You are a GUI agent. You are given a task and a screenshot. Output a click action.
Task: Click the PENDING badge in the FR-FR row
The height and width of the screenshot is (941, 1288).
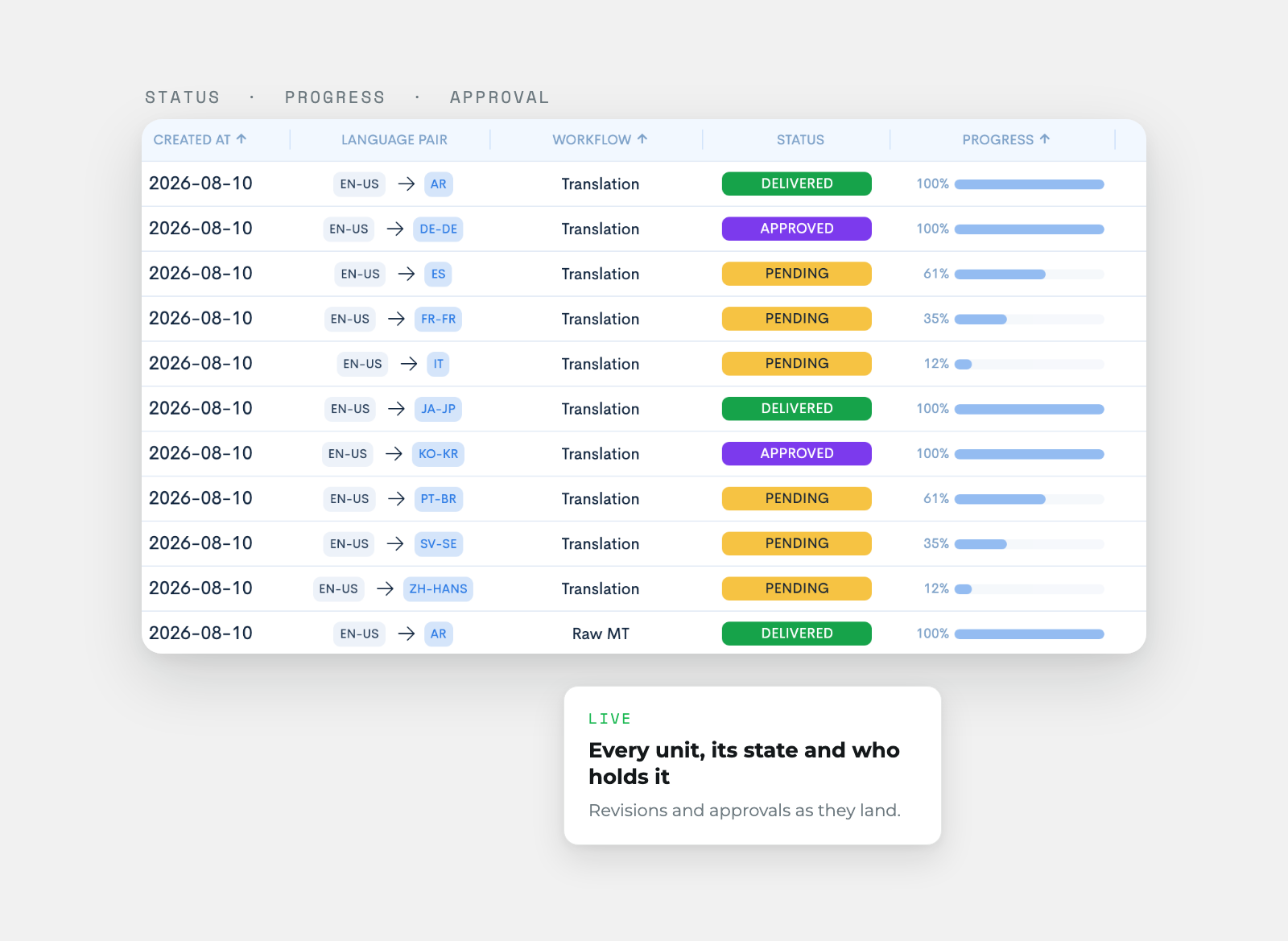797,319
